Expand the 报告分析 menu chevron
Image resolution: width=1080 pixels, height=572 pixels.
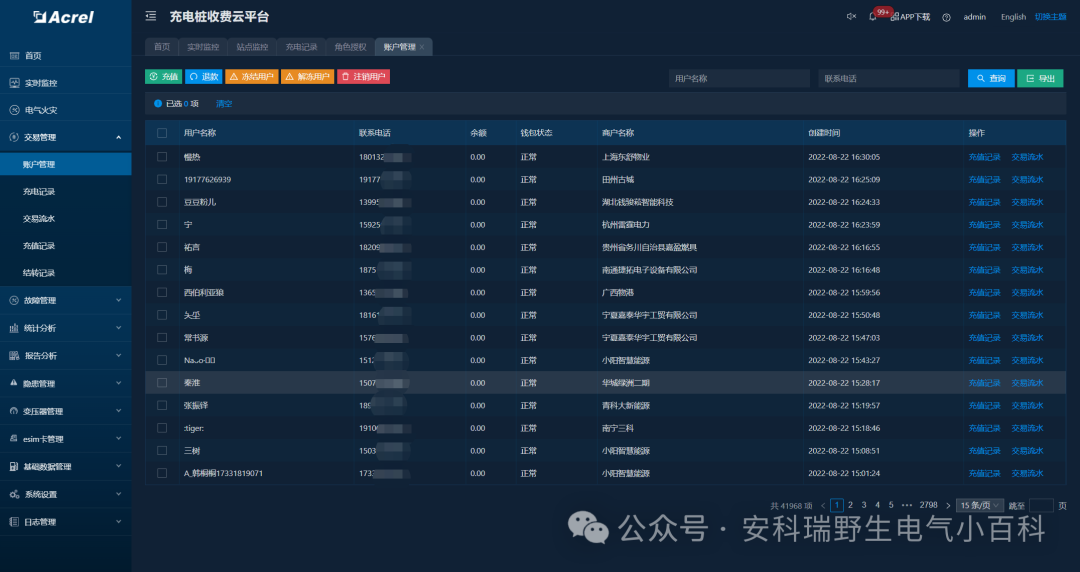pyautogui.click(x=118, y=356)
